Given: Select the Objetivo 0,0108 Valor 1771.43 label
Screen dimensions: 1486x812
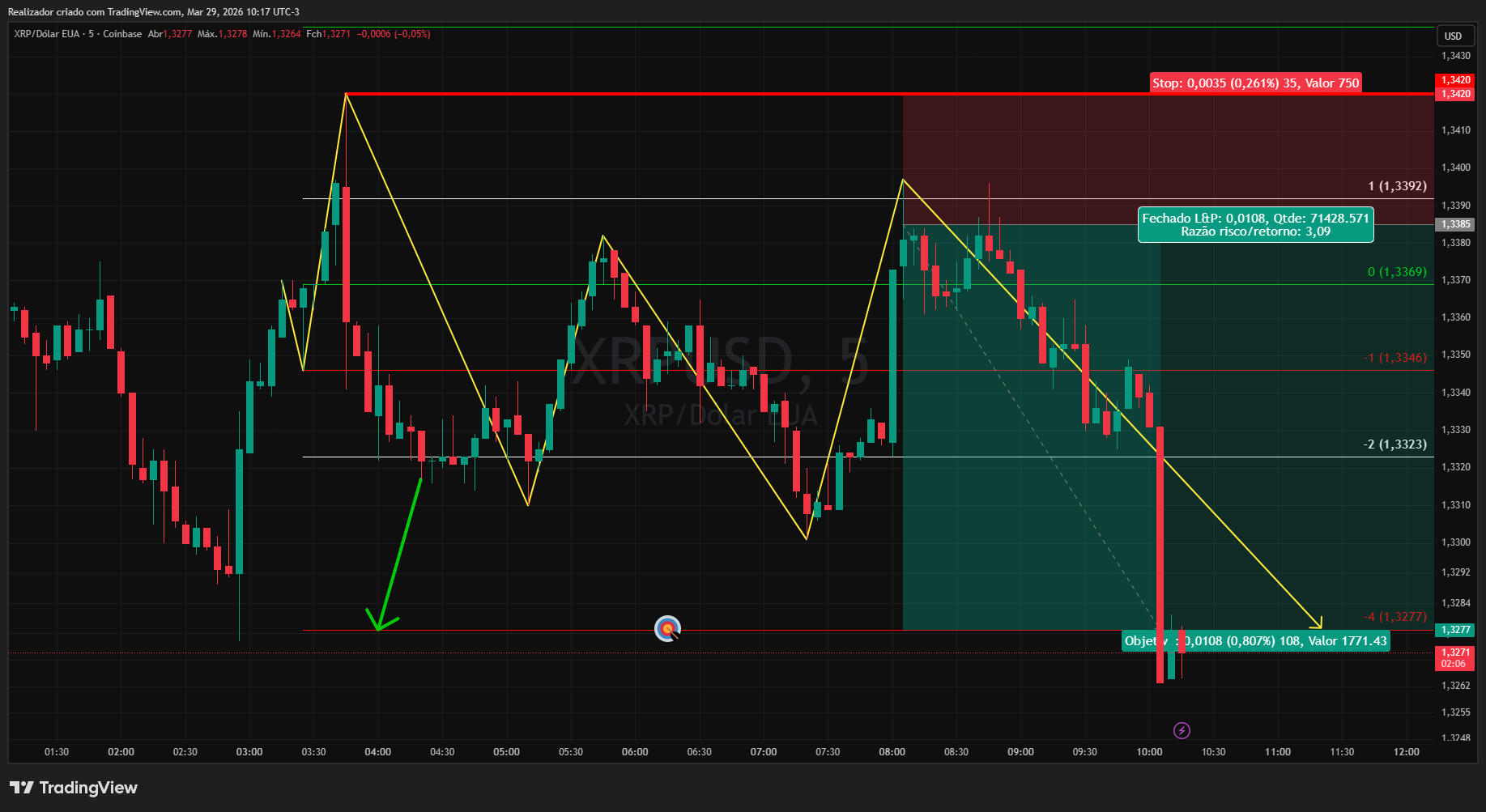Looking at the screenshot, I should coord(1255,641).
